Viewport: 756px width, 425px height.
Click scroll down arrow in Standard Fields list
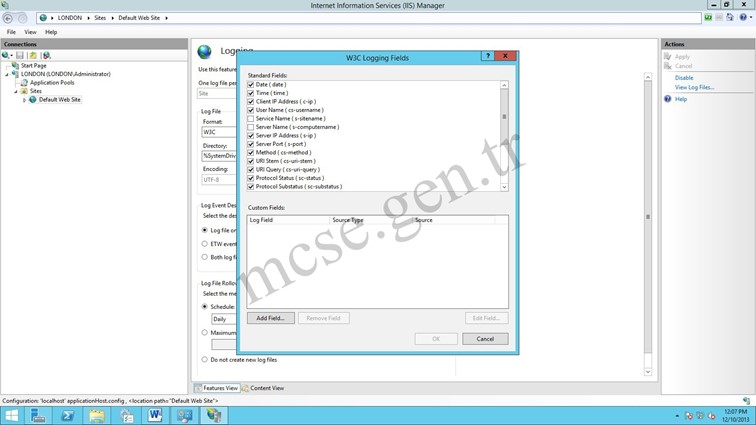coord(504,187)
